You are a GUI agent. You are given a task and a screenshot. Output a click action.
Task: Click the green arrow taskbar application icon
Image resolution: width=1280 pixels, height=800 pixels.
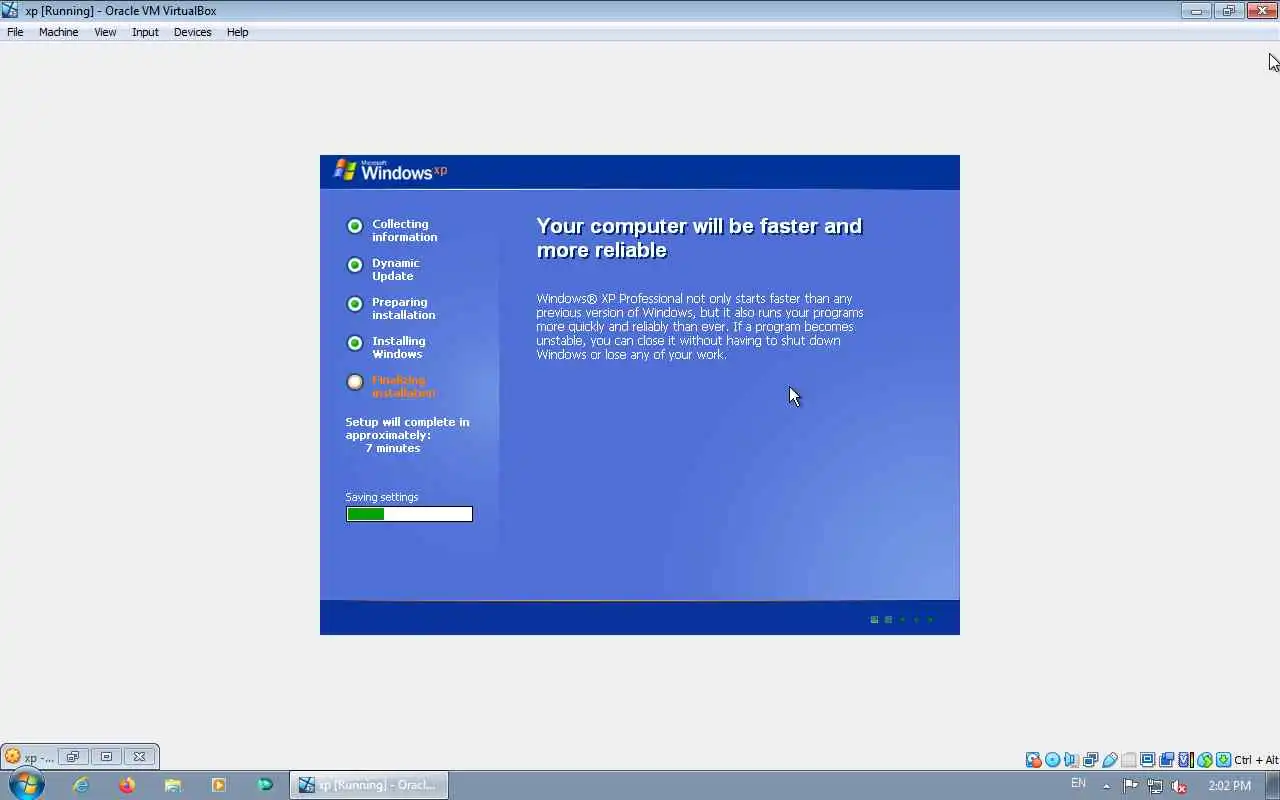click(265, 785)
